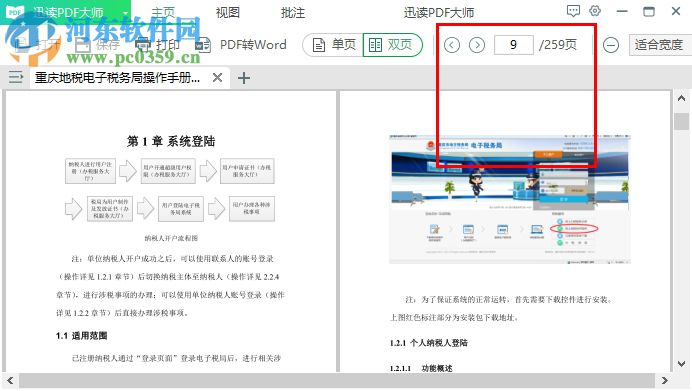
Task: Click the /259页 total pages label
Action: pos(558,45)
